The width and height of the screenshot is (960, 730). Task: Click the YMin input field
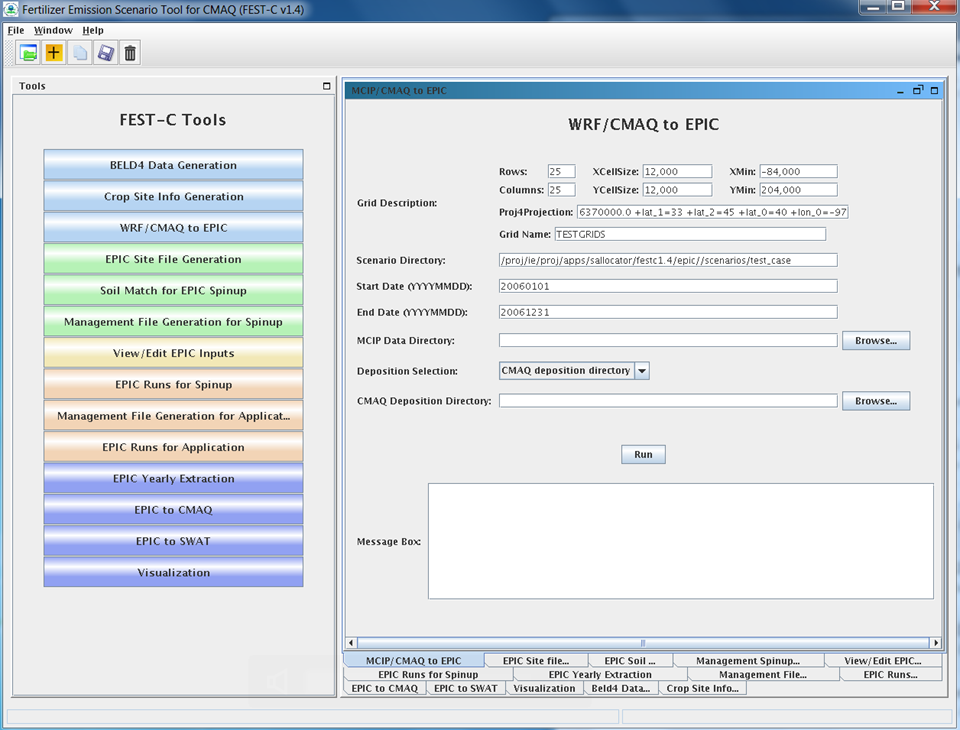(798, 190)
